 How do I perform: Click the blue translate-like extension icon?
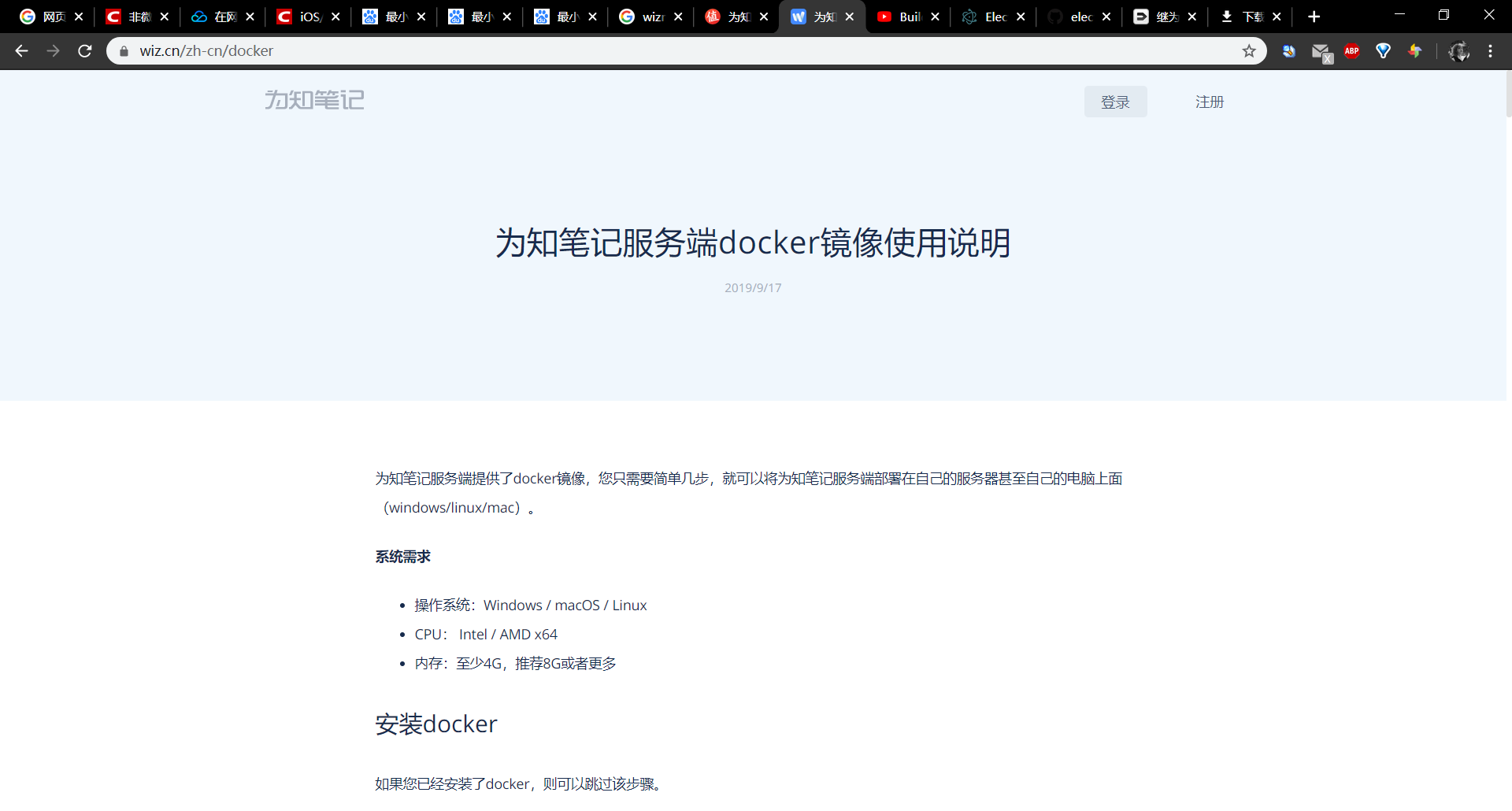(1289, 51)
